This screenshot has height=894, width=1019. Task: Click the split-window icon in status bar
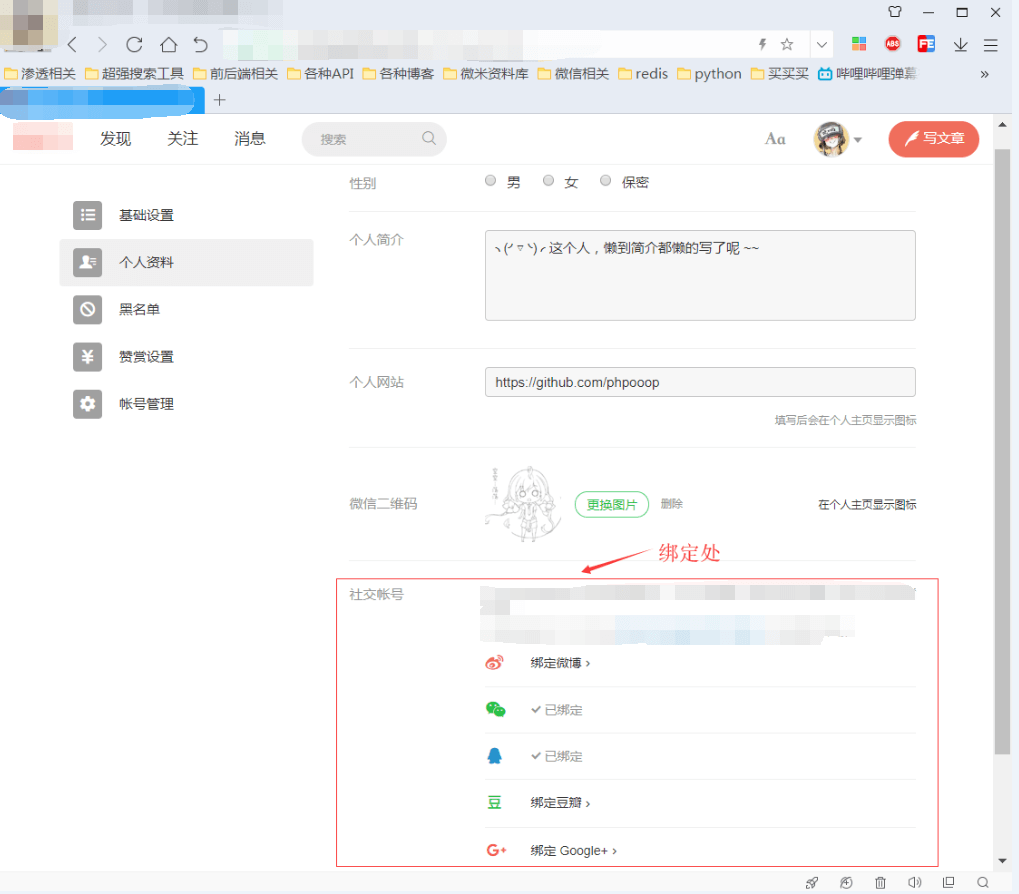click(948, 882)
